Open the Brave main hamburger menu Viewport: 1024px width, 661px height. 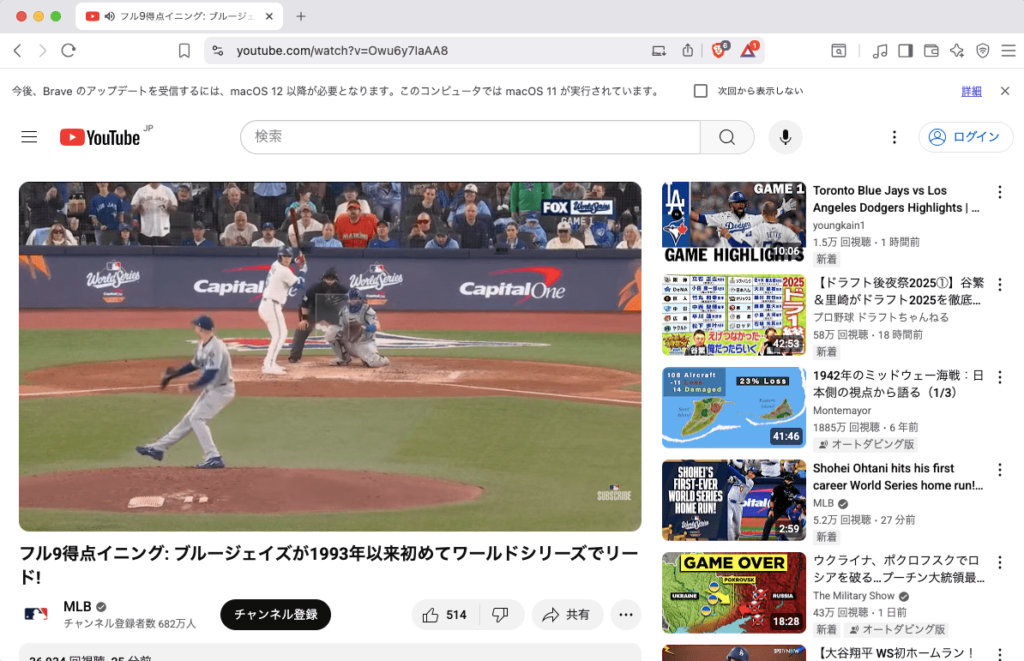point(1008,50)
